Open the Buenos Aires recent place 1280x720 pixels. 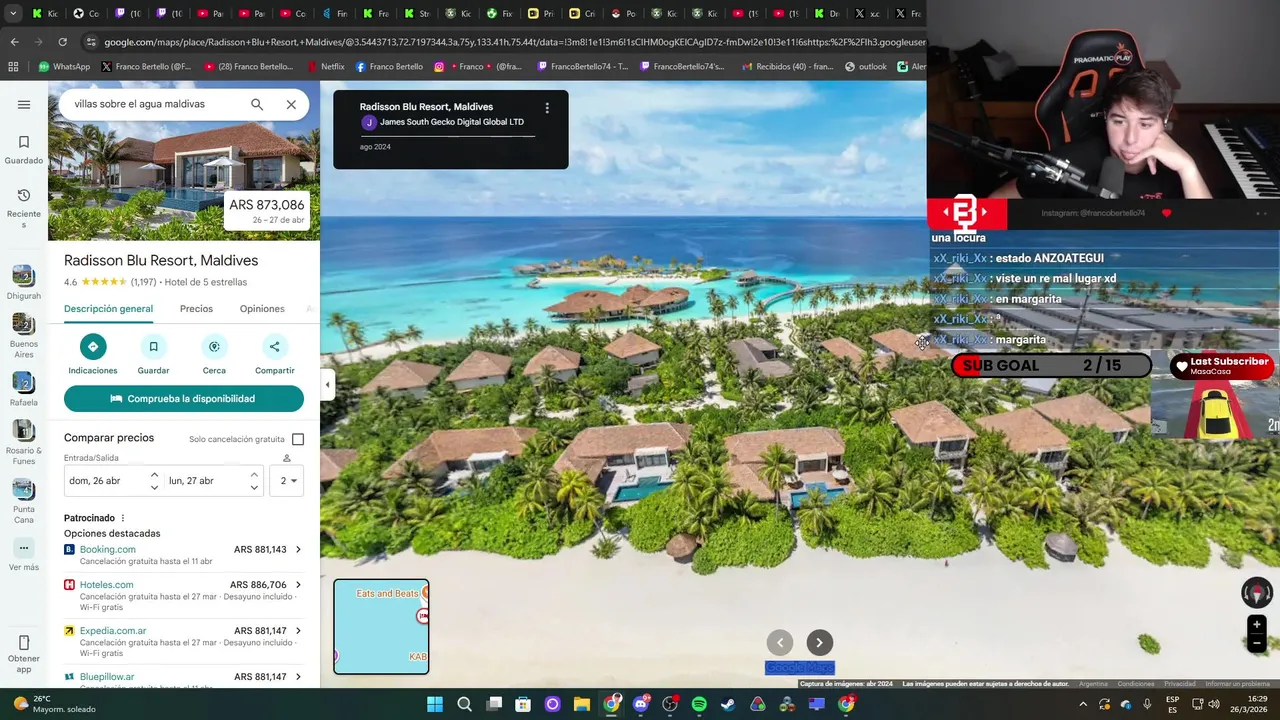click(x=24, y=335)
